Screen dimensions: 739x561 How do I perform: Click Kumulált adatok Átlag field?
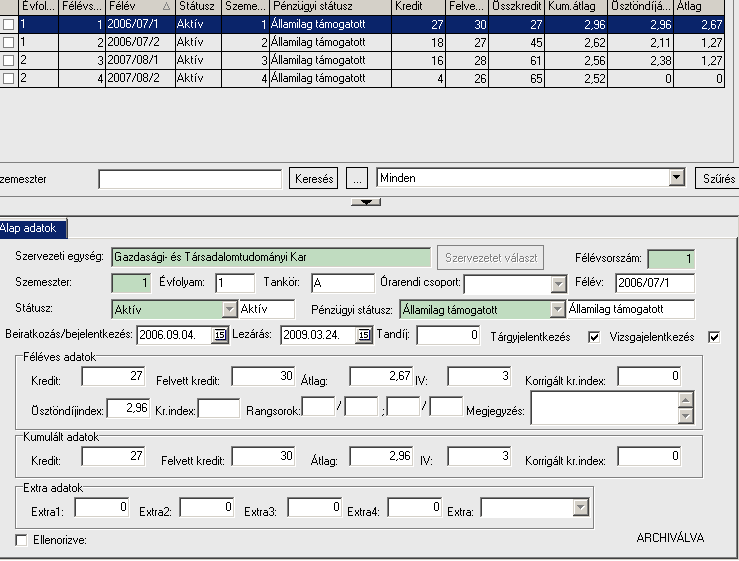point(381,456)
